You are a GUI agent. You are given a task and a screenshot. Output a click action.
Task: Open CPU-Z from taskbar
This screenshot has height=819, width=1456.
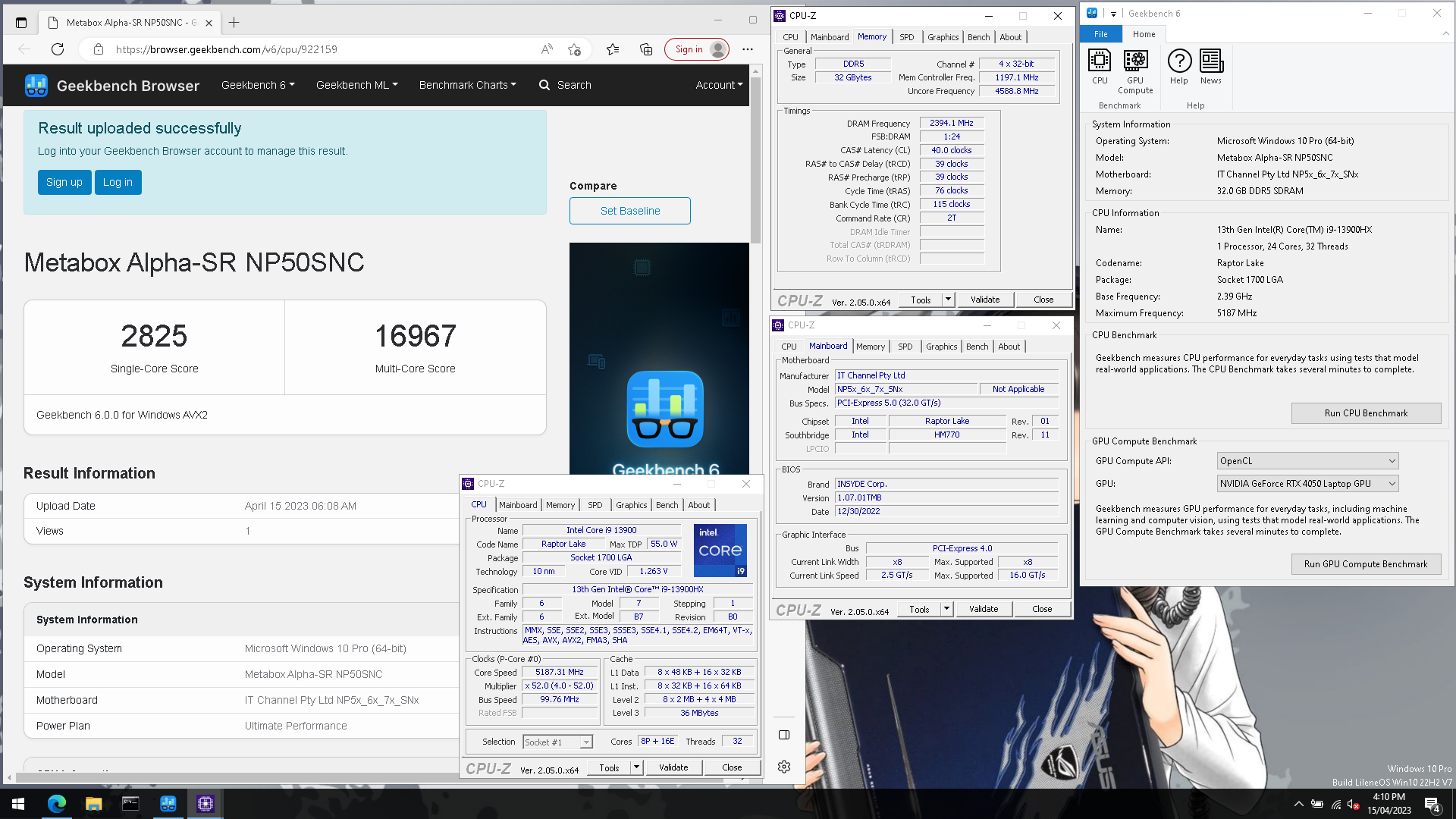click(205, 804)
